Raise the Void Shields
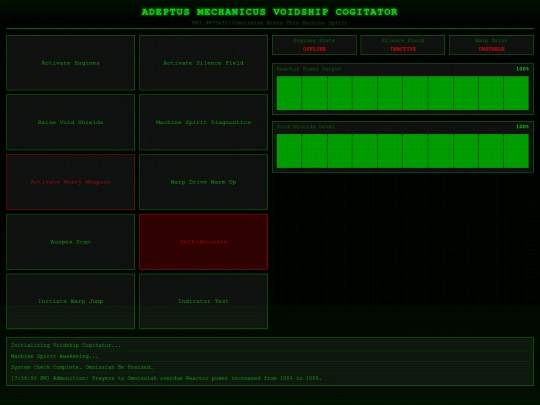 [70, 122]
